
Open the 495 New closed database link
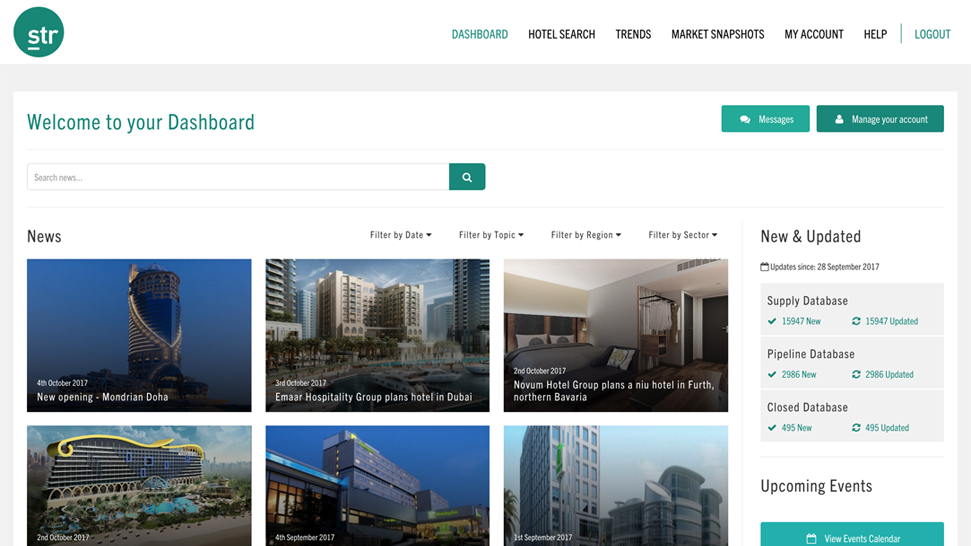[796, 428]
